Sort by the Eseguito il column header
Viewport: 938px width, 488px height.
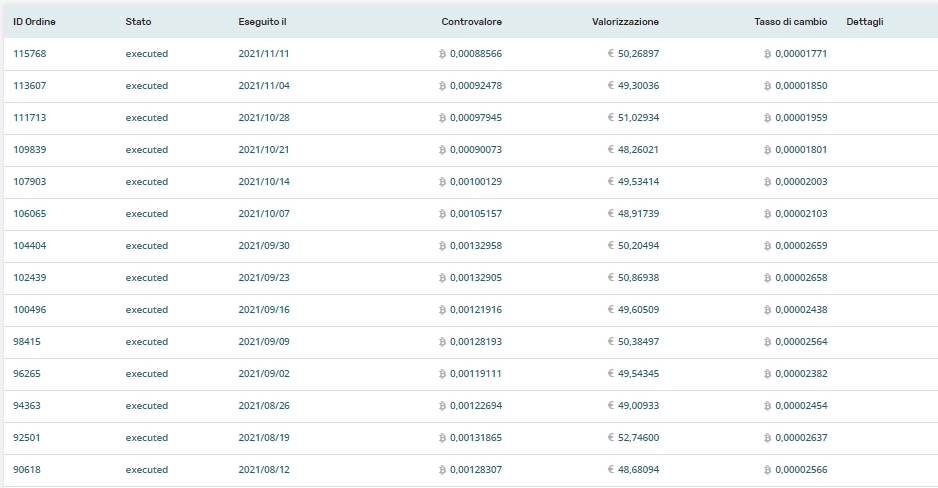click(262, 22)
